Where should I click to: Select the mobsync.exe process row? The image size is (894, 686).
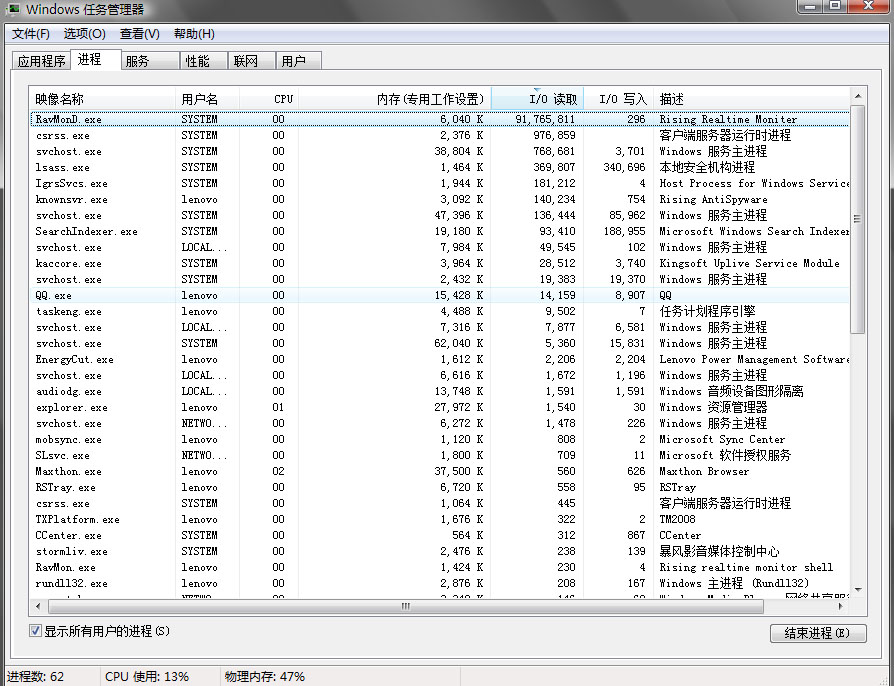(x=439, y=439)
